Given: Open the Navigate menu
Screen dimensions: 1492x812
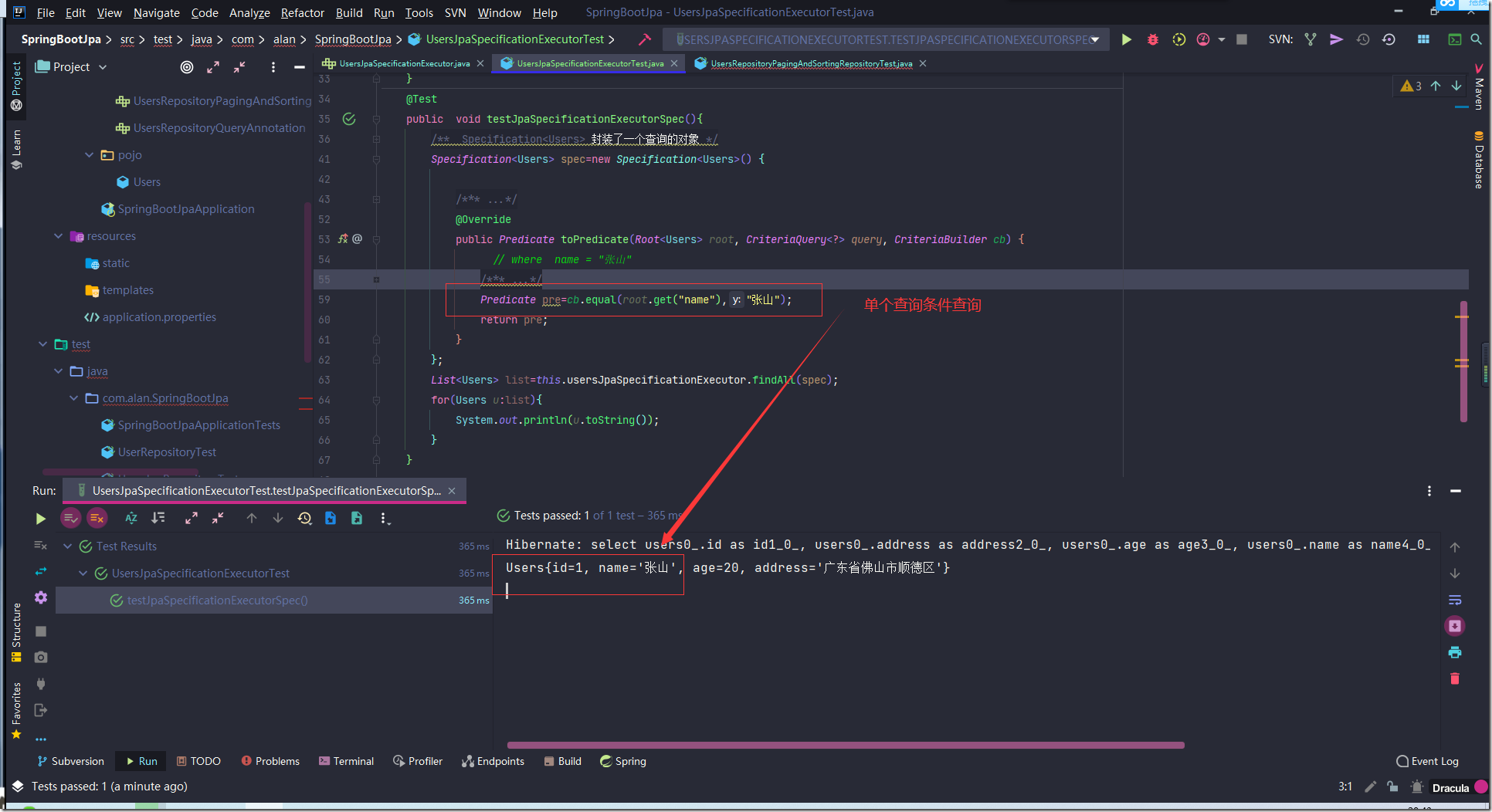Looking at the screenshot, I should 156,13.
